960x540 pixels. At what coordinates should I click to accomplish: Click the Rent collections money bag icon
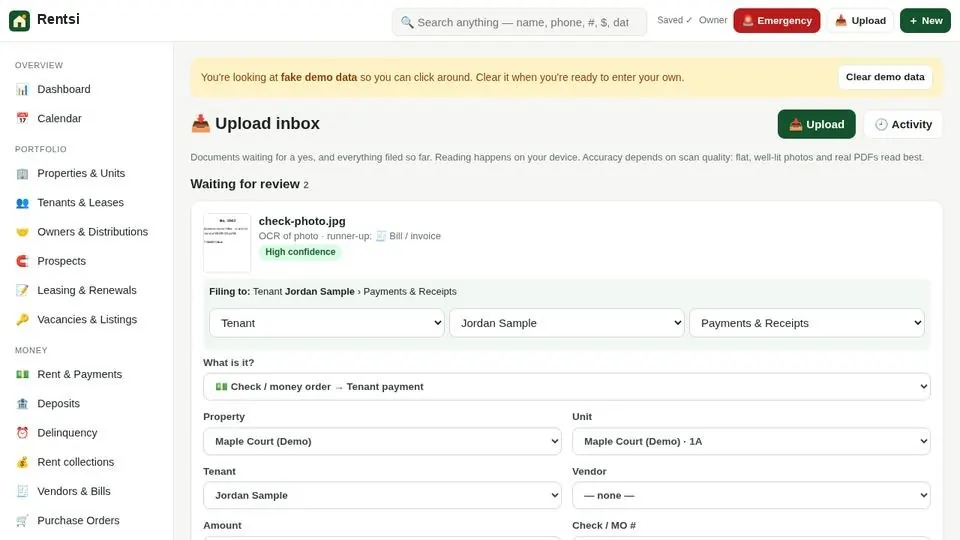coord(22,462)
